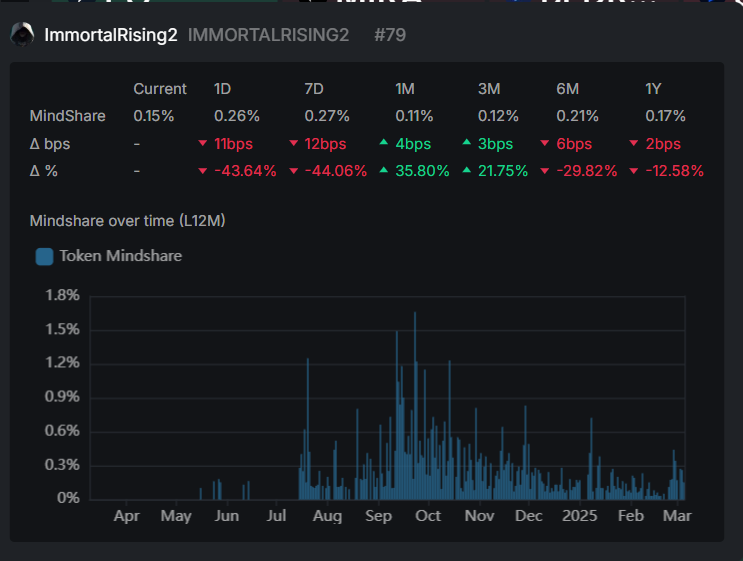This screenshot has height=561, width=743.
Task: Click the Δ bps row label
Action: [x=50, y=144]
